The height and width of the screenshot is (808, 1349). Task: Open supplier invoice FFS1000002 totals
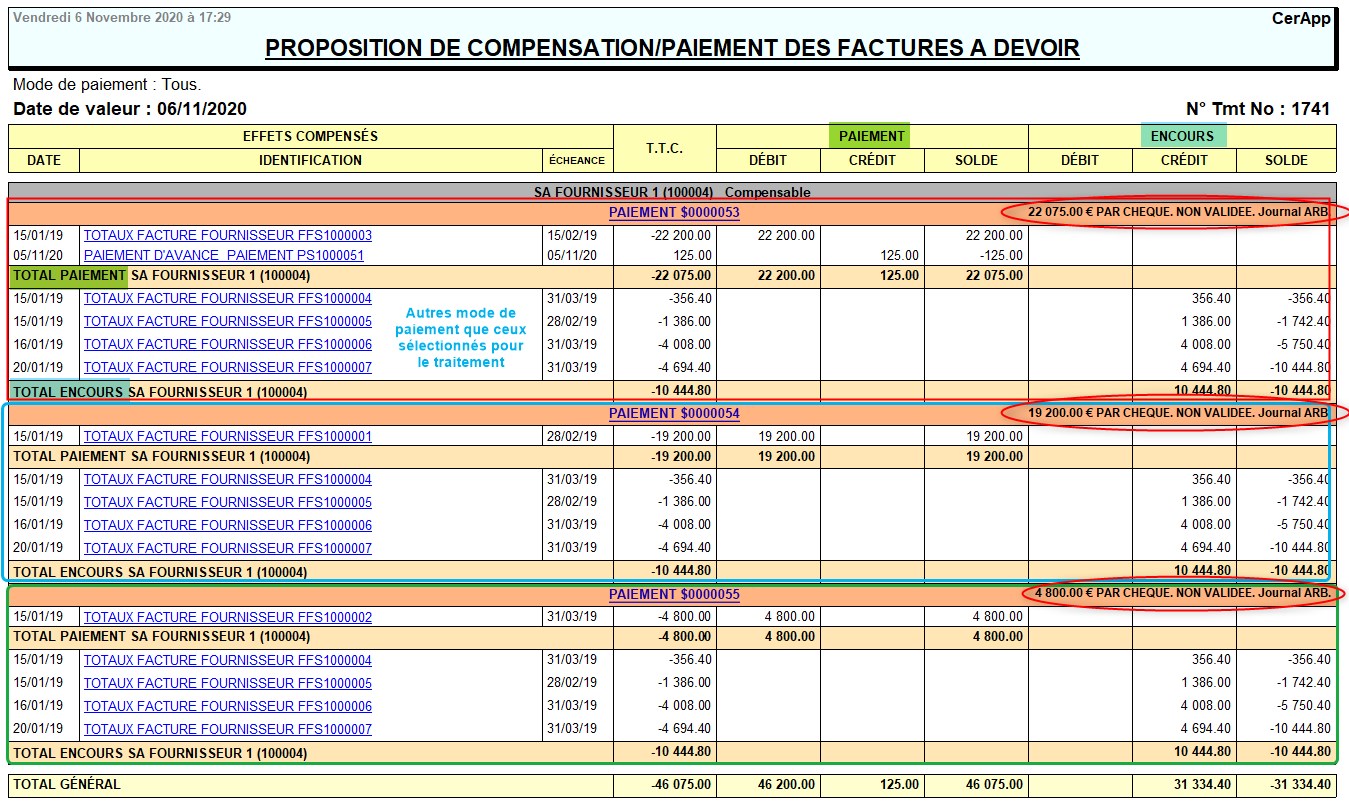tap(227, 617)
